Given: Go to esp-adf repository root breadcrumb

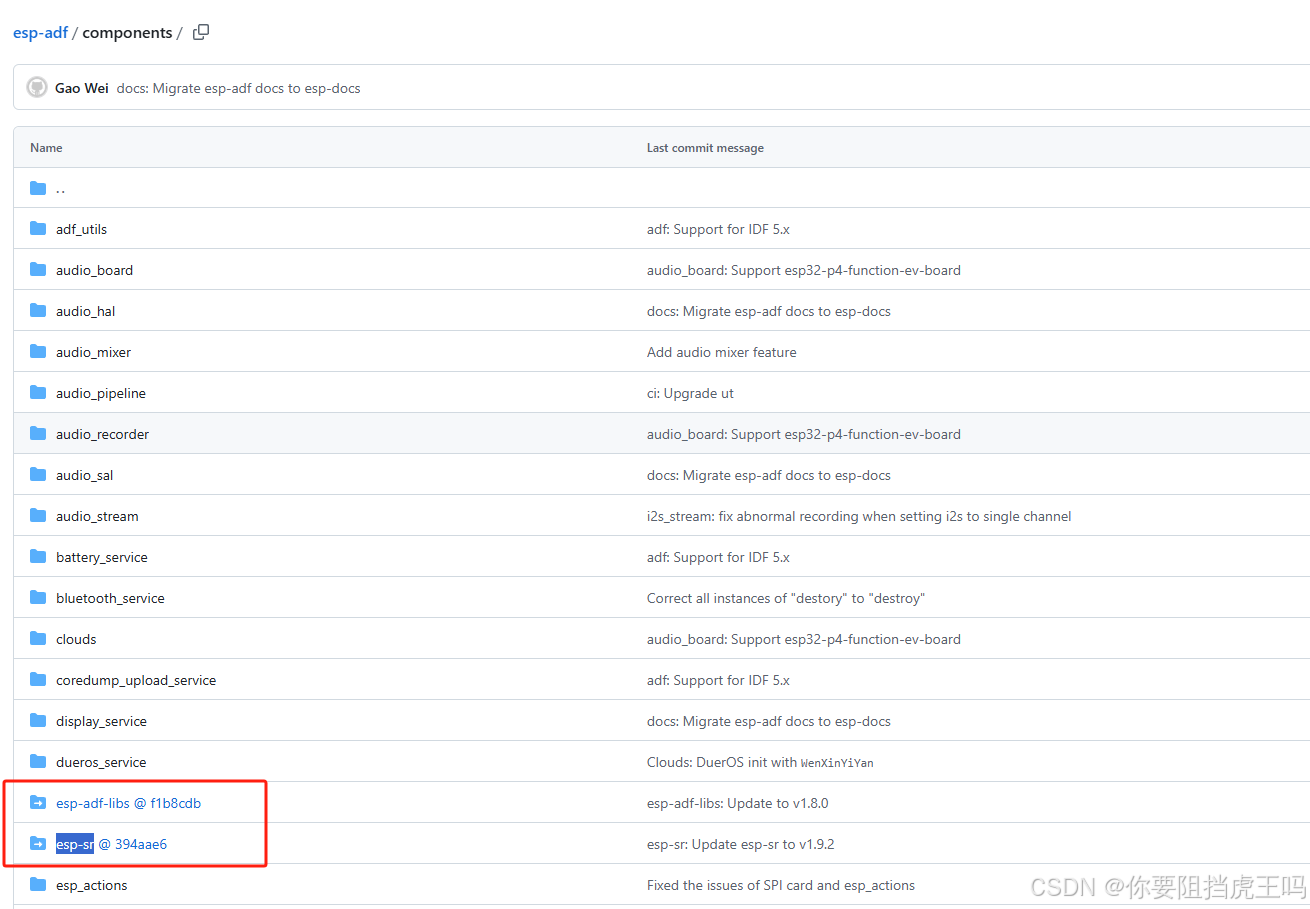Looking at the screenshot, I should click(x=40, y=33).
